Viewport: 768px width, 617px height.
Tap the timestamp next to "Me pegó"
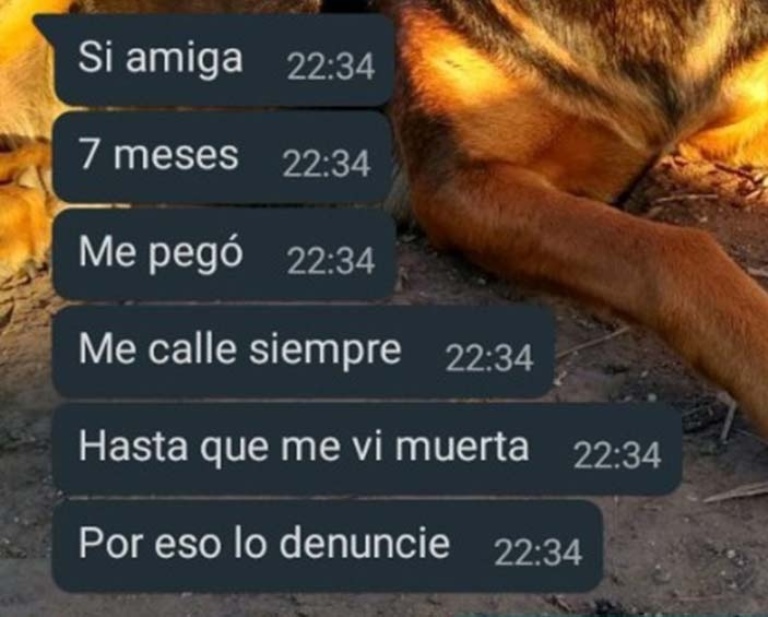(x=331, y=261)
